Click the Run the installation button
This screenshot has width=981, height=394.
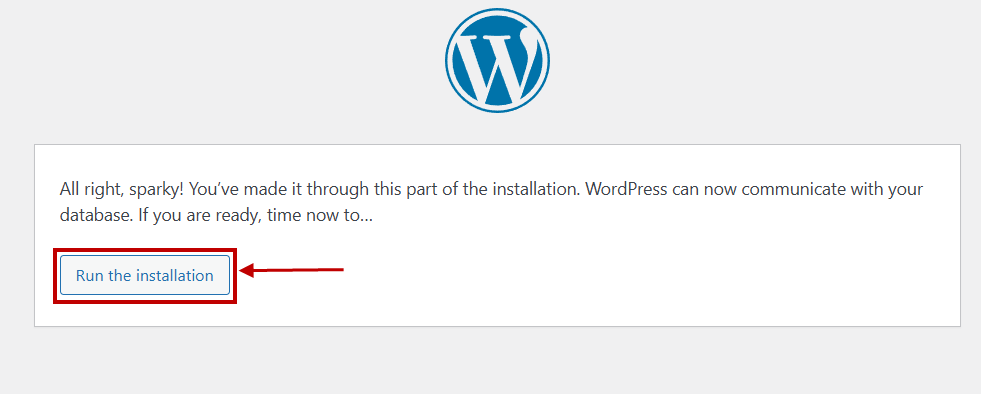tap(145, 275)
